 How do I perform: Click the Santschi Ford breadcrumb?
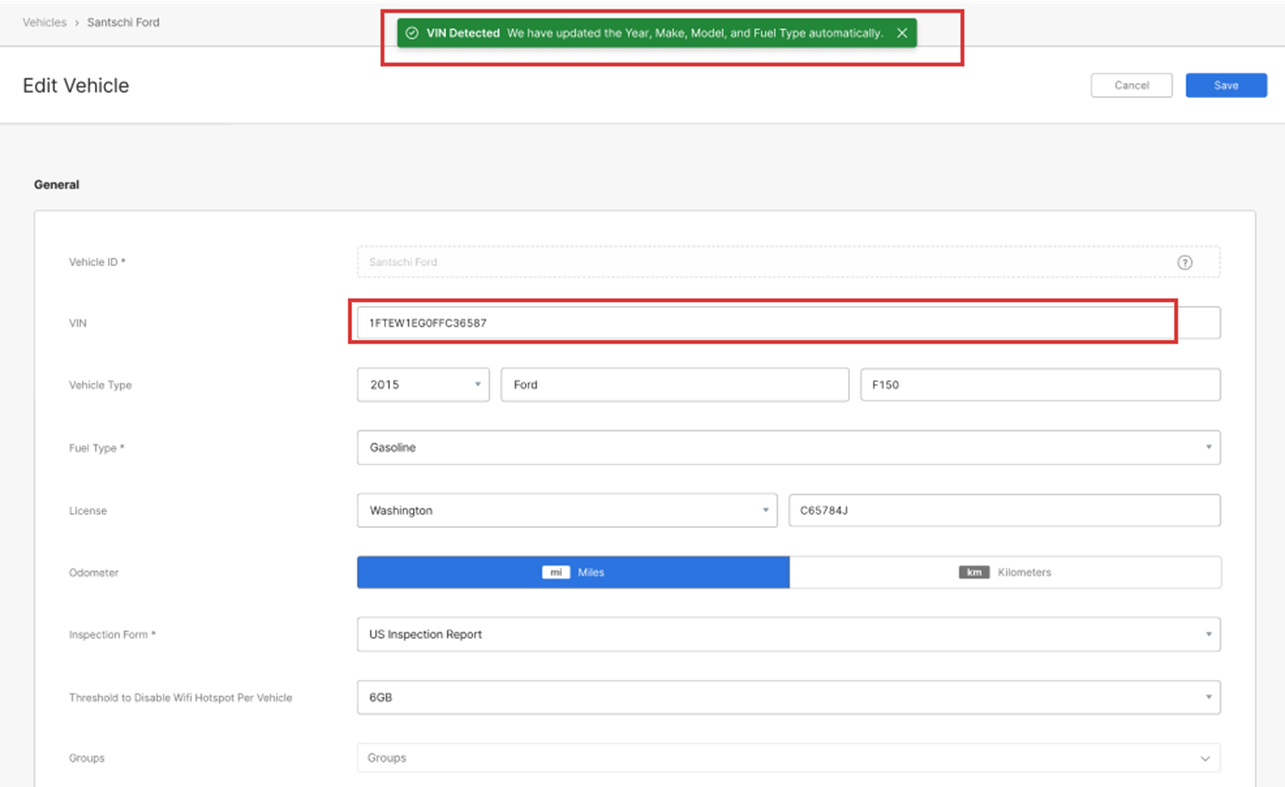click(x=123, y=22)
